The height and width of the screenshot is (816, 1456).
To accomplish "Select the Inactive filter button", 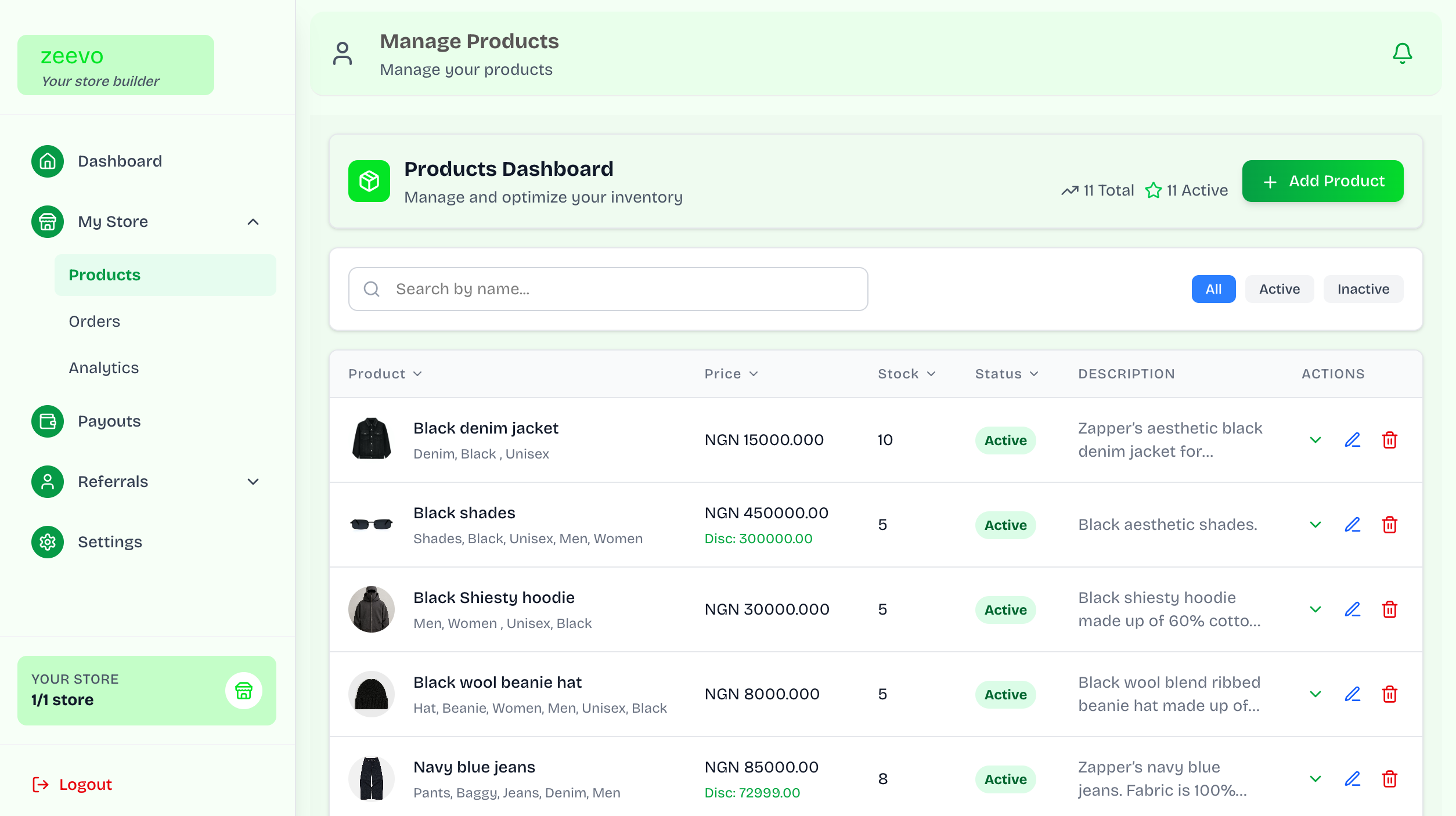I will (1363, 288).
